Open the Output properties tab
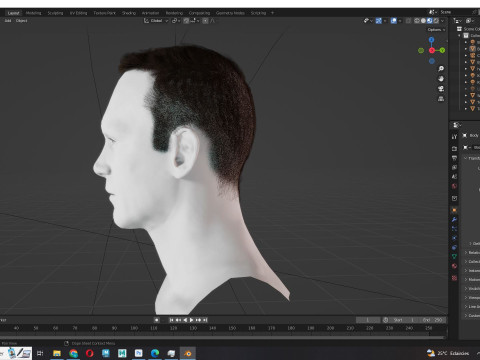 pos(454,158)
